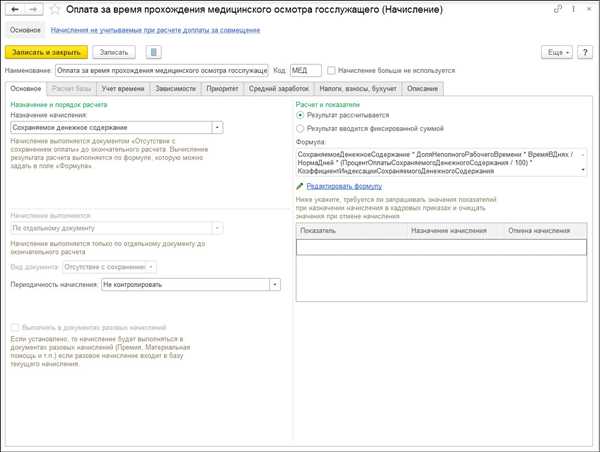Select the 'Результат рассчитывается' radio button

(302, 115)
